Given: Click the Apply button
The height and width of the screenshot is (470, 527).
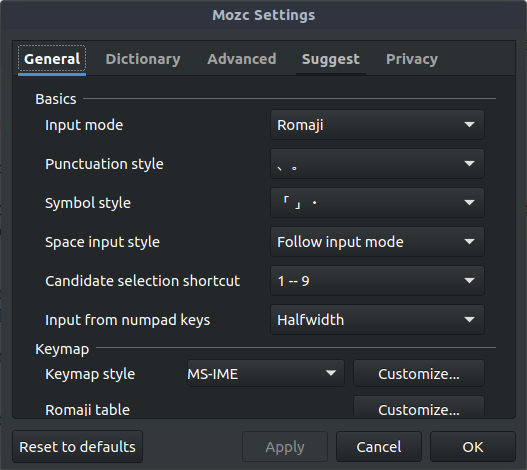Looking at the screenshot, I should [285, 447].
